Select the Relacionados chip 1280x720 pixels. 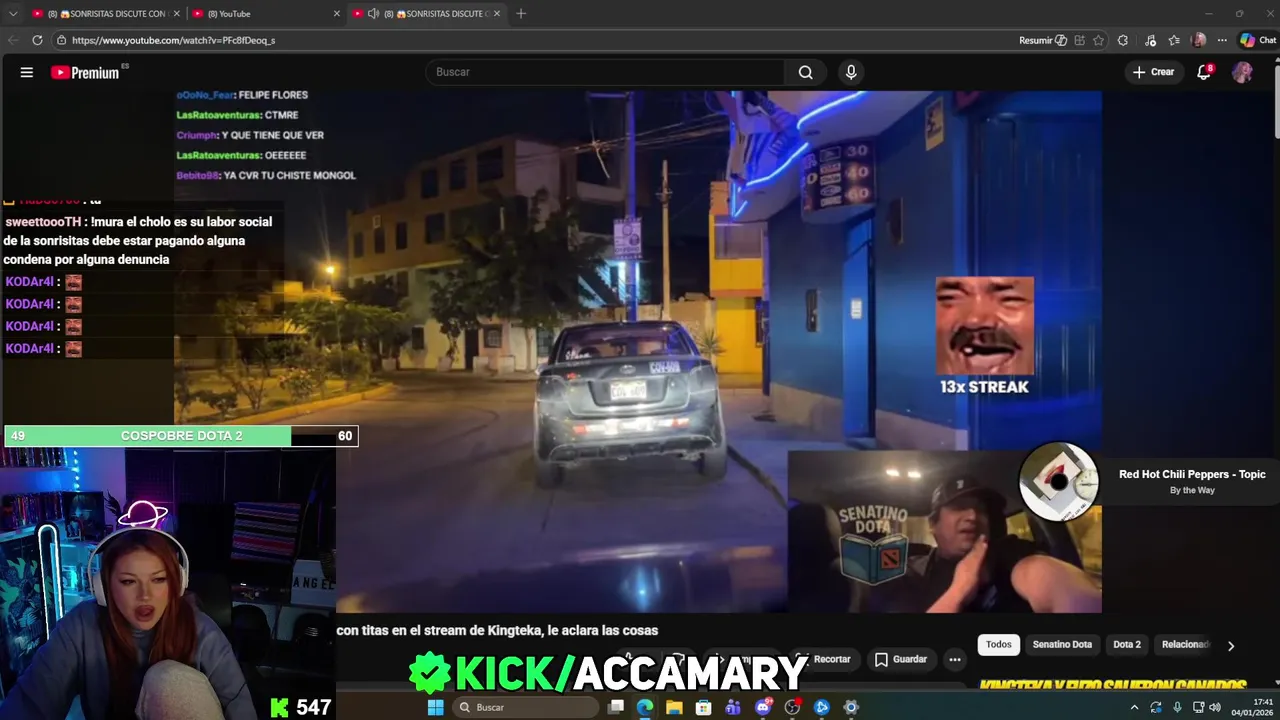[x=1185, y=645]
